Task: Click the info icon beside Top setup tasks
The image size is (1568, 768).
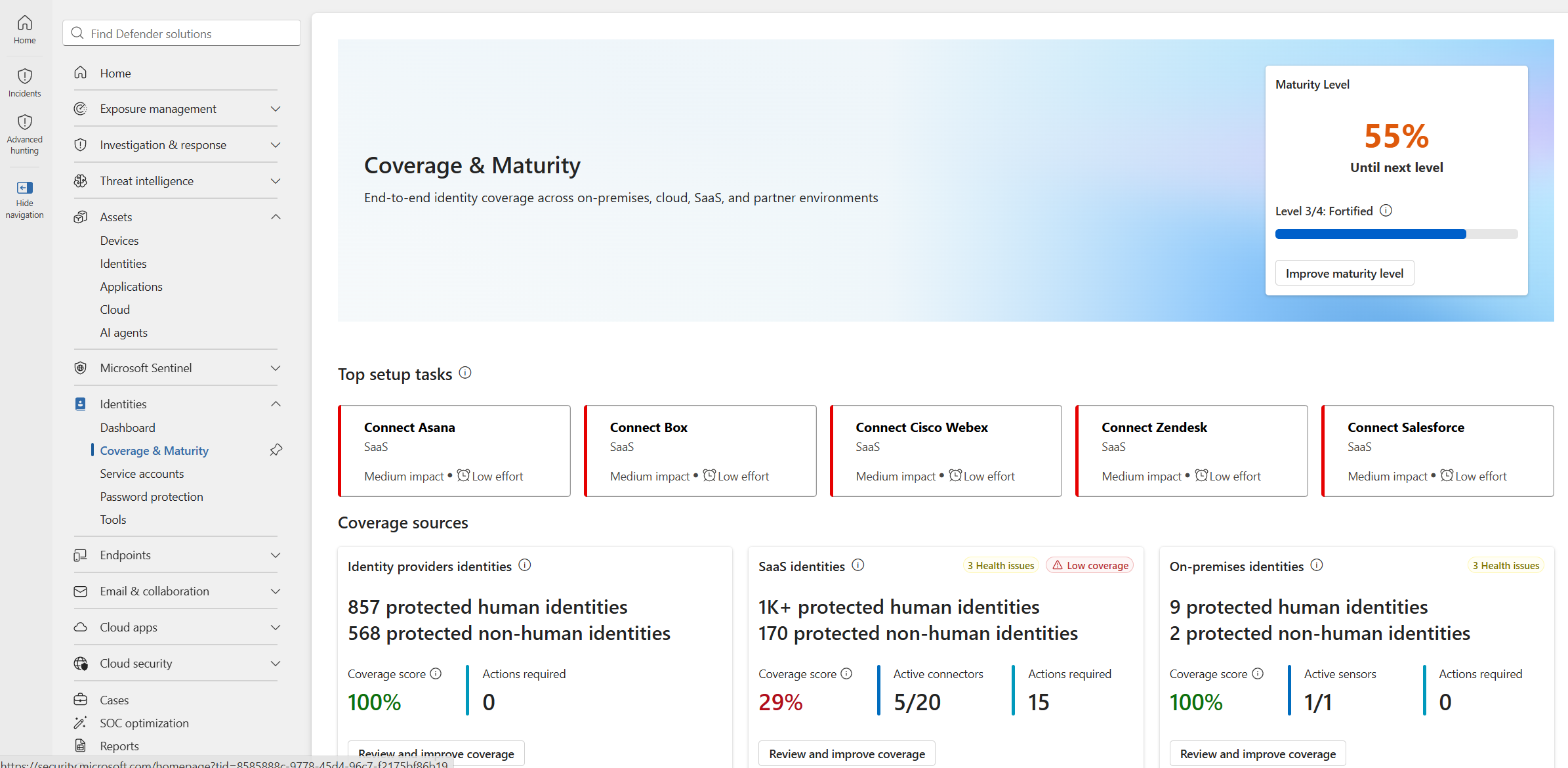Action: pyautogui.click(x=465, y=373)
